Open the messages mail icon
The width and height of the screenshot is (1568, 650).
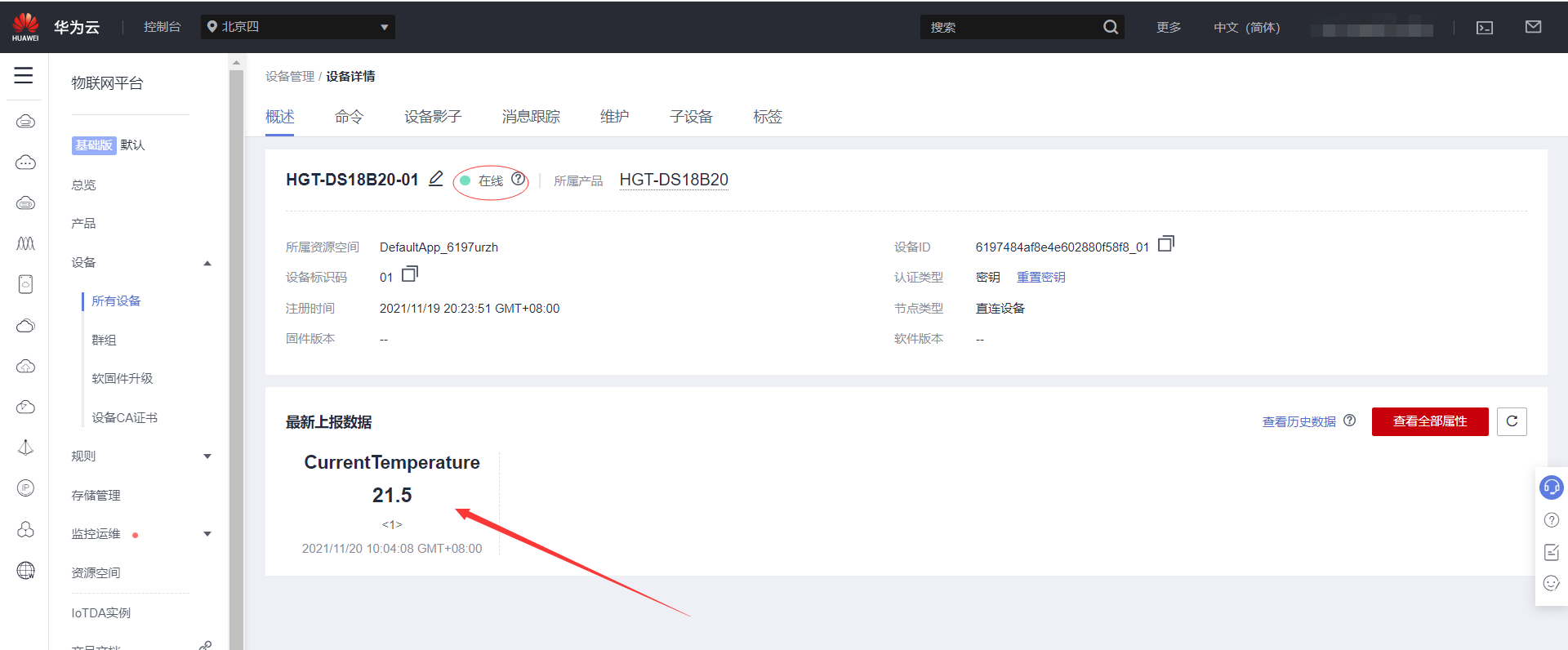tap(1533, 27)
